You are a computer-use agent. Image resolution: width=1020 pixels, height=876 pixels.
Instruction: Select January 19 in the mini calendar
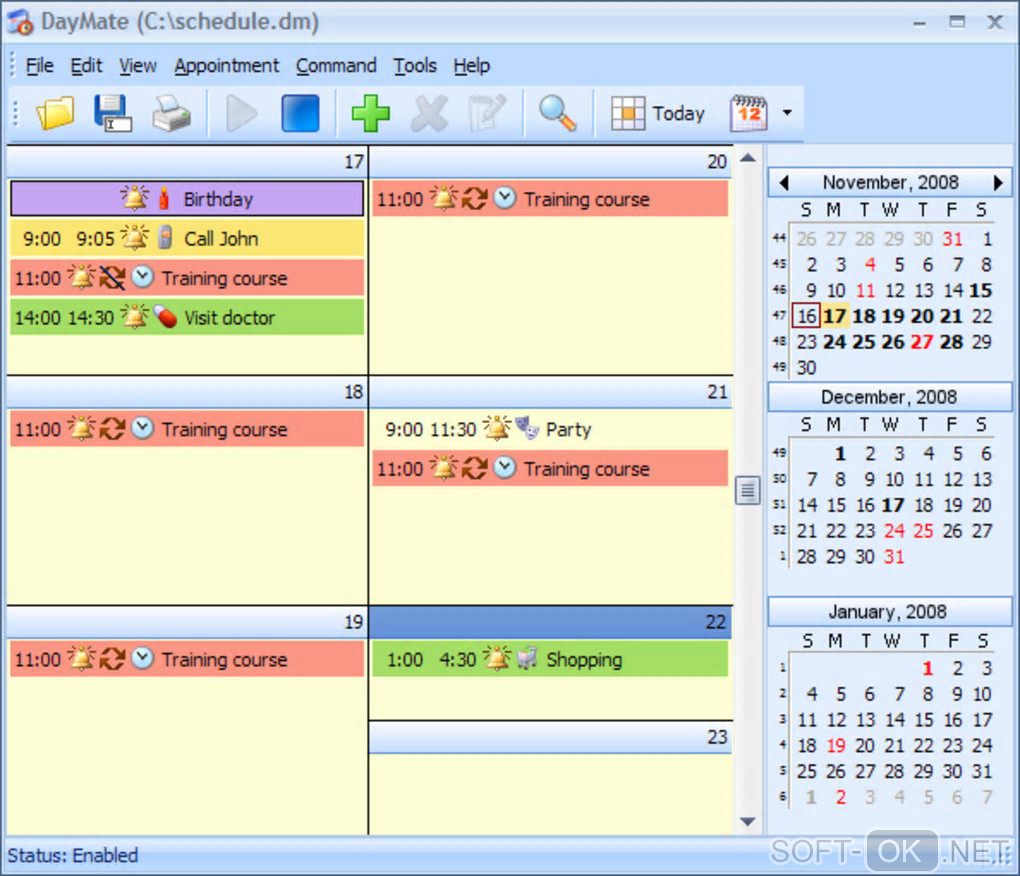(836, 746)
